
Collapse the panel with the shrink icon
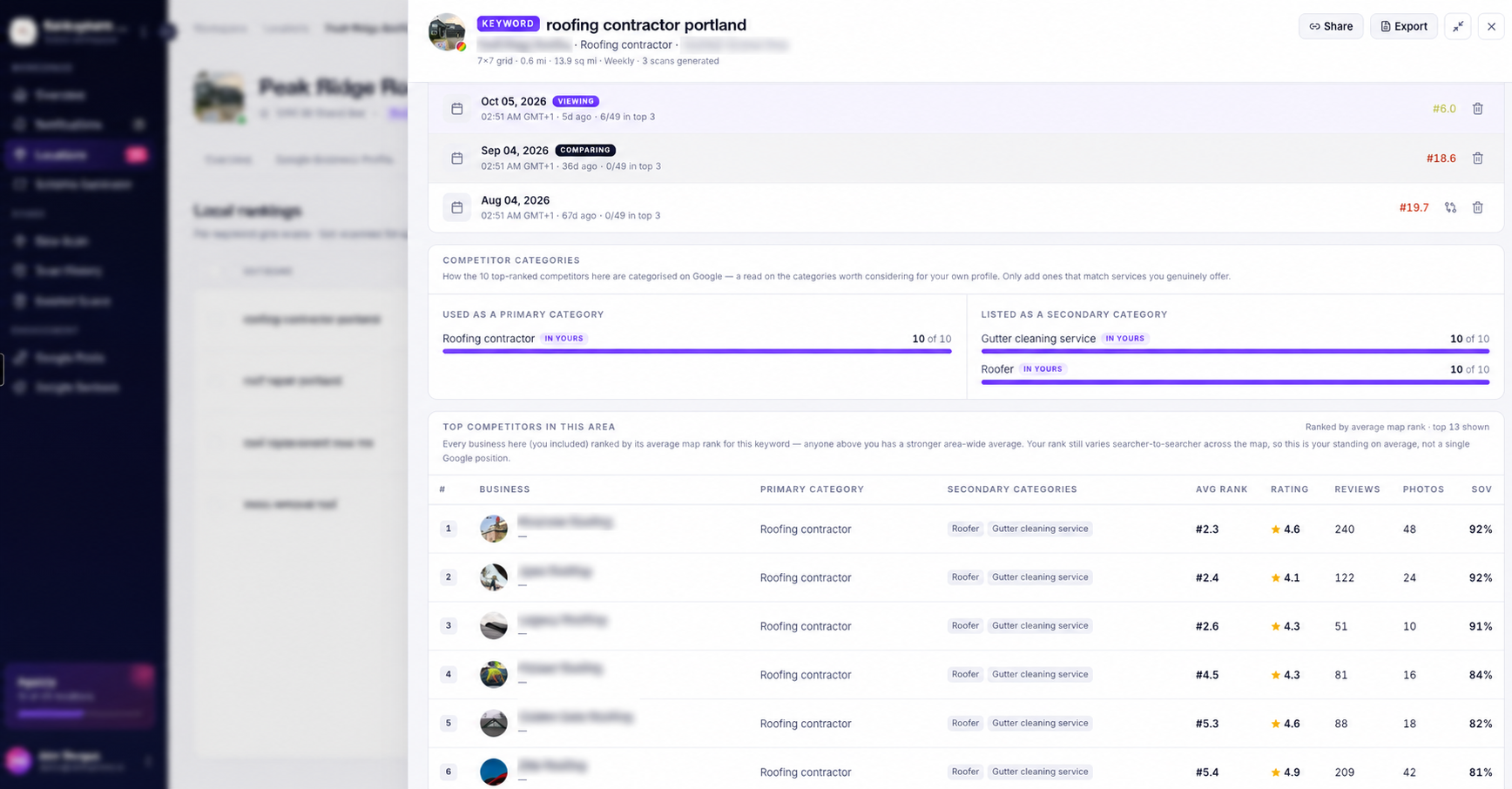tap(1457, 26)
